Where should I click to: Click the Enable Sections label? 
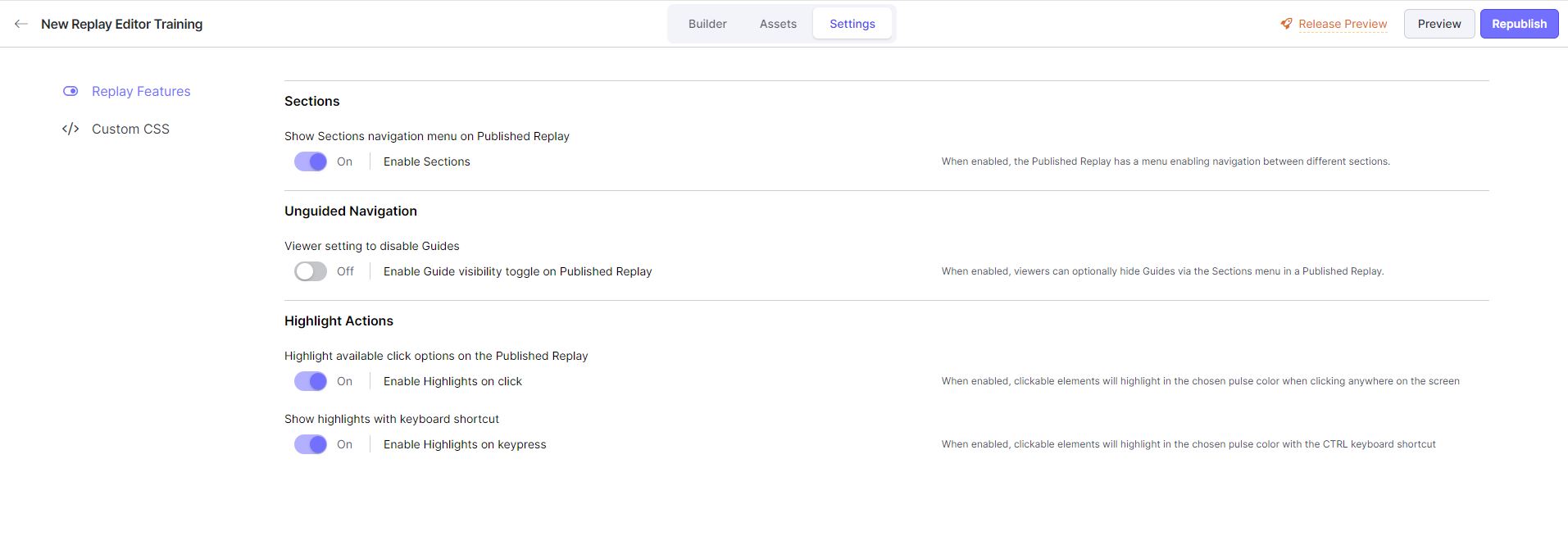(427, 161)
